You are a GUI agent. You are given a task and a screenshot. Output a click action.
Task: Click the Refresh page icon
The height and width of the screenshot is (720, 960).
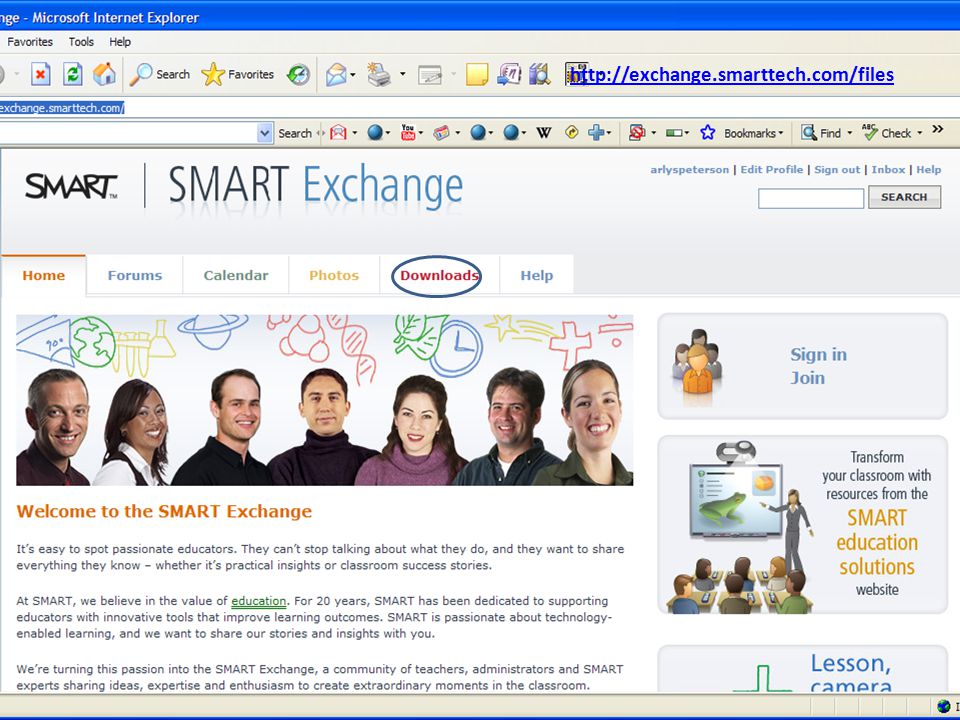72,75
